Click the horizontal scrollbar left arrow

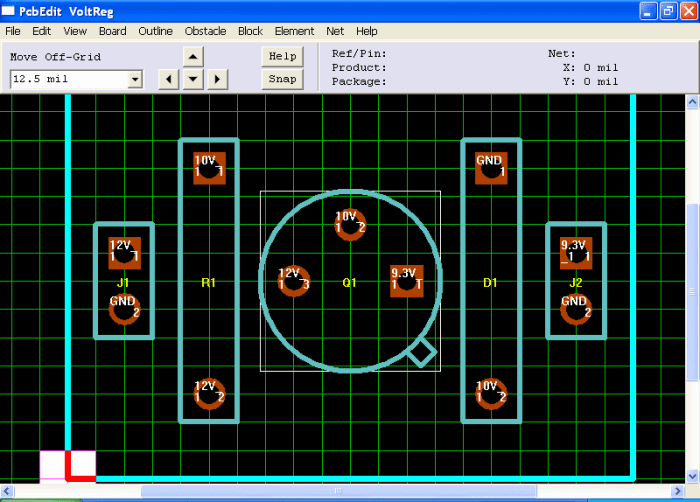[x=7, y=491]
